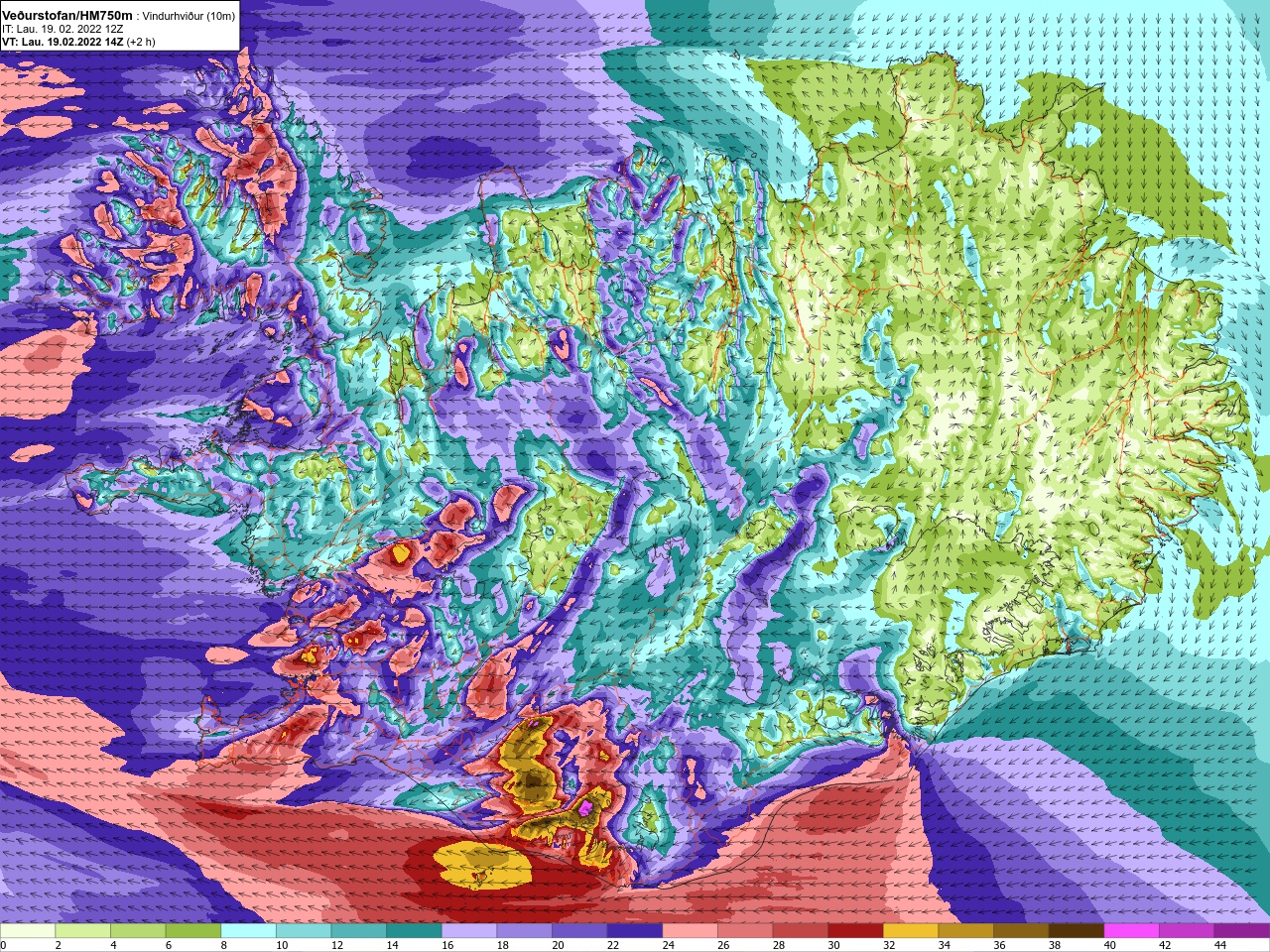
Task: Choose the darker green 6–8 legend swatch
Action: (193, 931)
